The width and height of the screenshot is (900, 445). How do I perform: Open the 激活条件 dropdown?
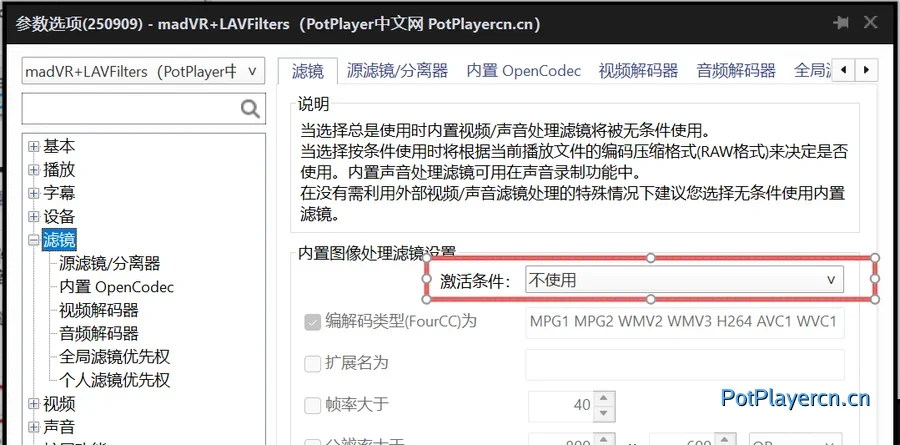684,280
